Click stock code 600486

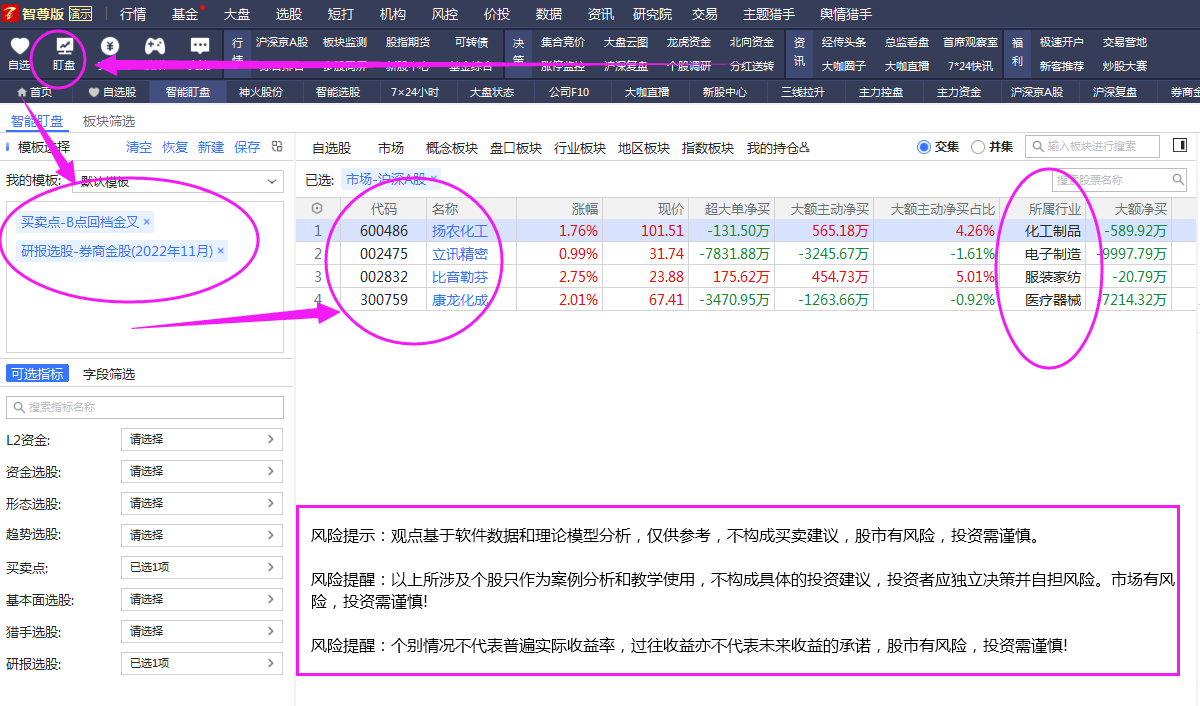point(384,231)
